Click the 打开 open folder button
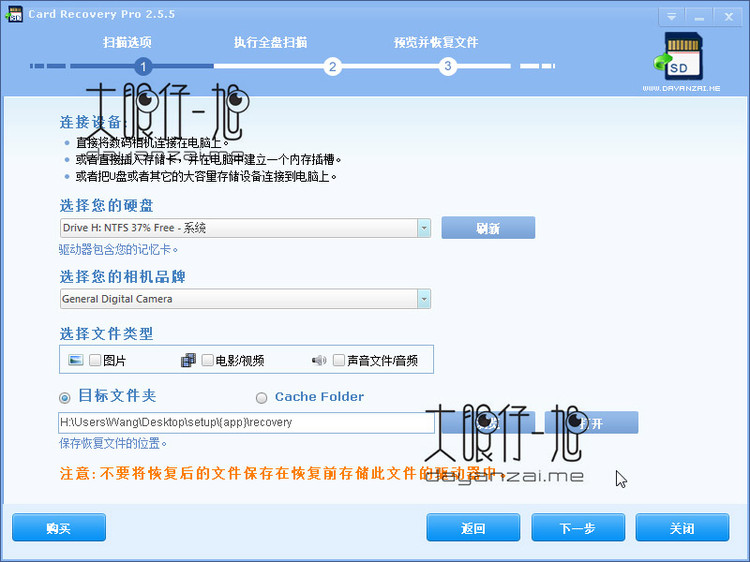 [591, 423]
